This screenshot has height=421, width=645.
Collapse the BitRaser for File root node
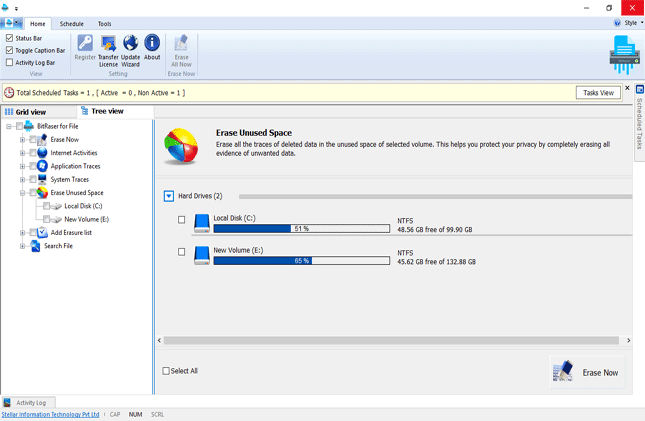[x=9, y=126]
